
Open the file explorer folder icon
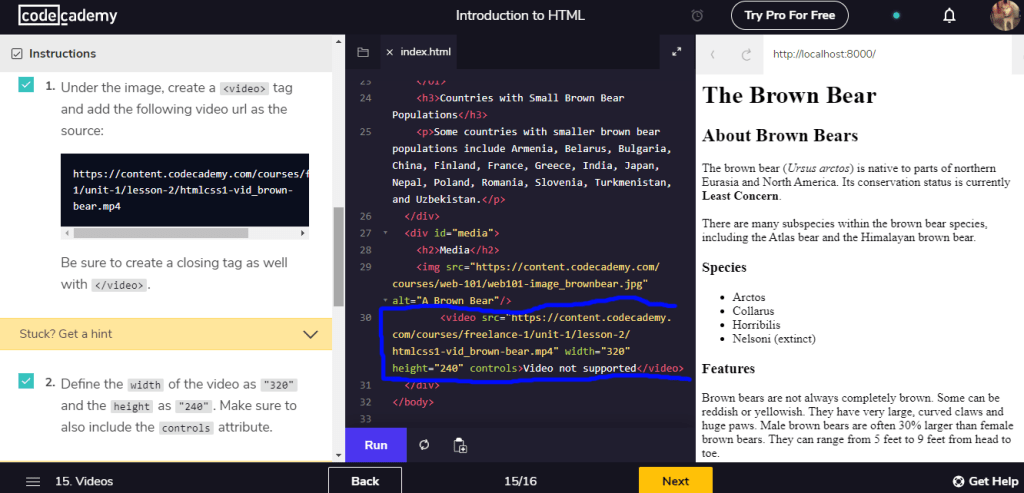click(x=362, y=52)
